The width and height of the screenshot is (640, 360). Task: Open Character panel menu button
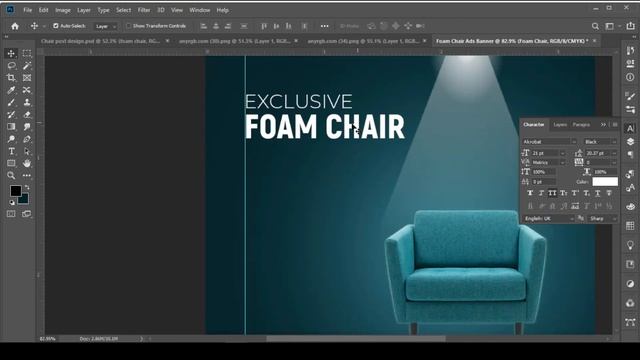(615, 124)
